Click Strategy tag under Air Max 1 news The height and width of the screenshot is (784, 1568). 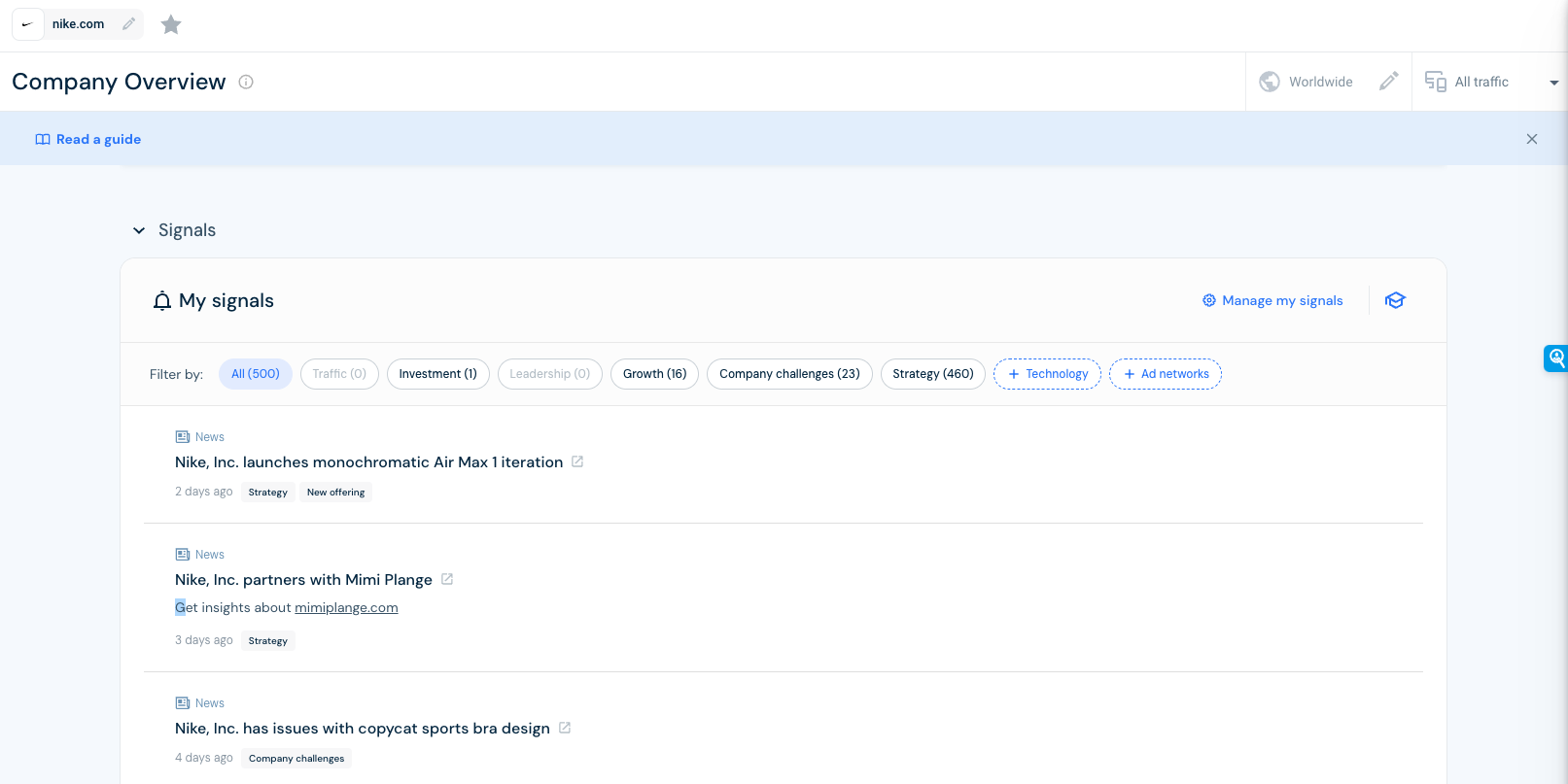pyautogui.click(x=268, y=493)
